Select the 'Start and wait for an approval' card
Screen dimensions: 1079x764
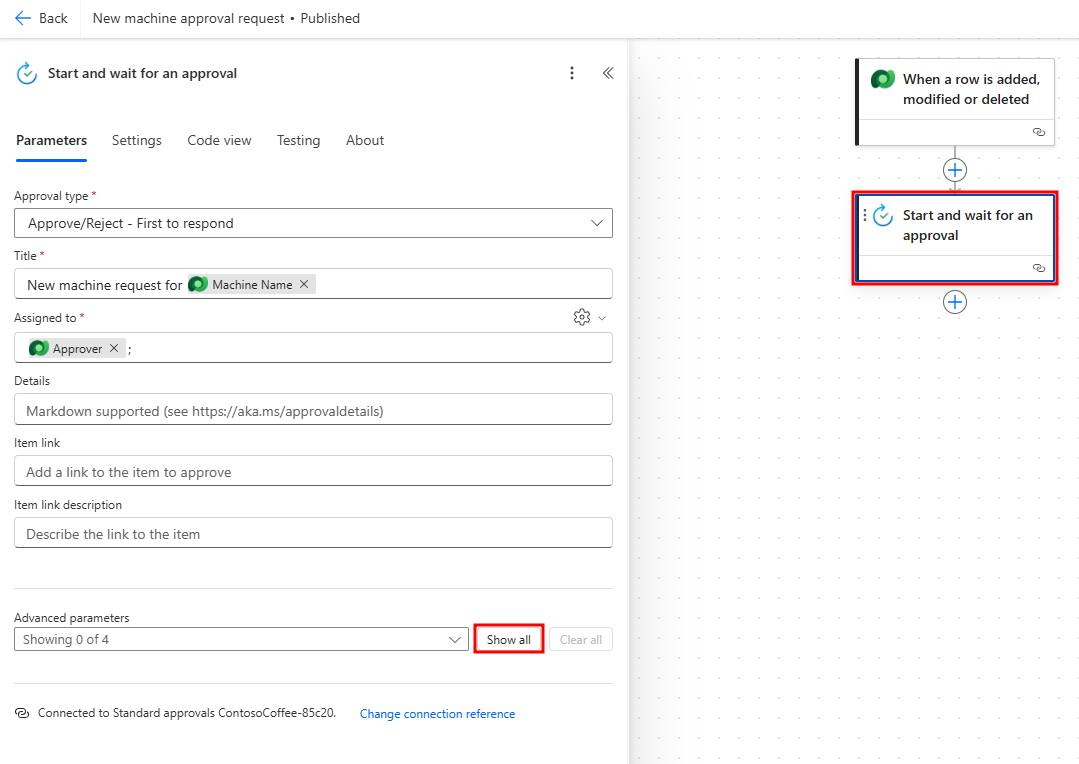pyautogui.click(x=954, y=238)
